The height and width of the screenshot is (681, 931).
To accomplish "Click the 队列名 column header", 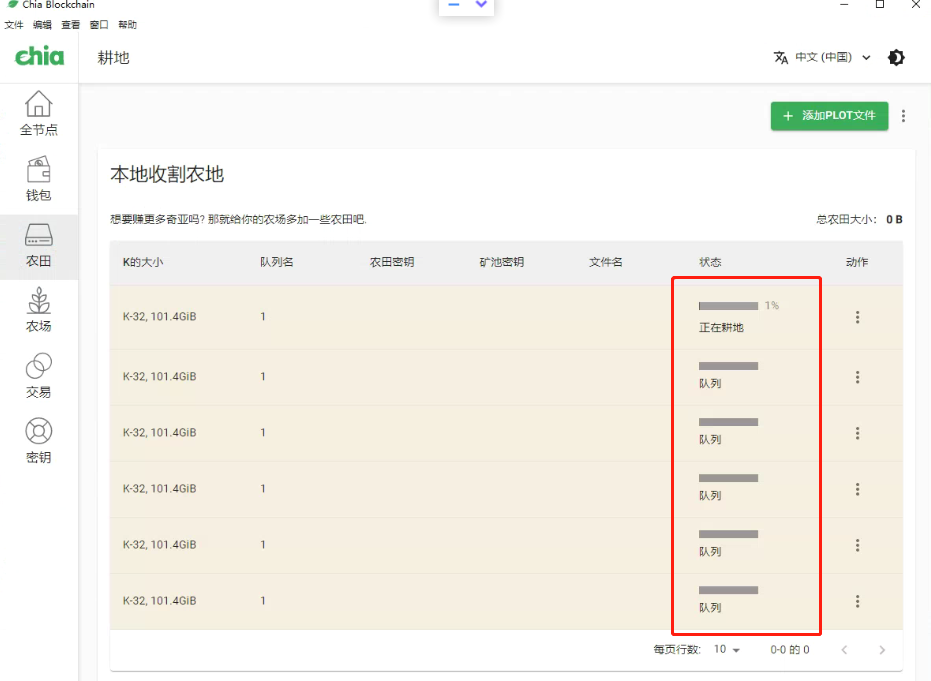I will [277, 262].
